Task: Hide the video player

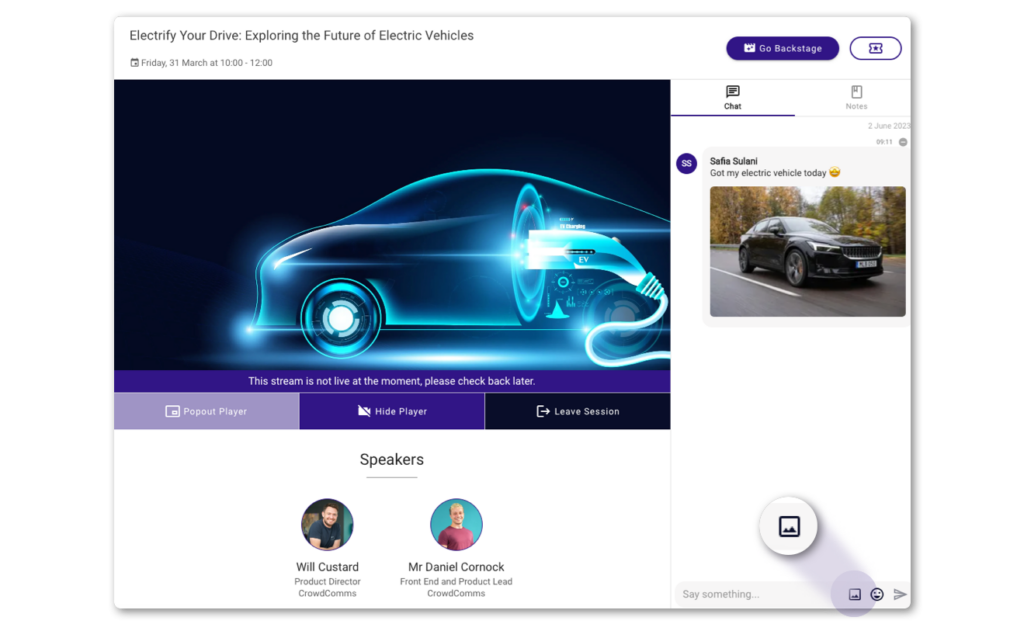Action: tap(392, 411)
